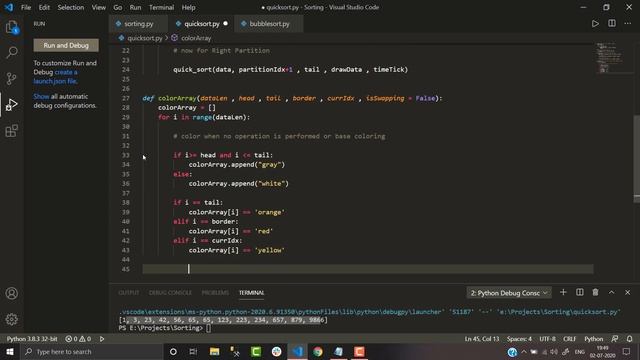Change indentation via Spaces: 4
This screenshot has width=640, height=360.
pyautogui.click(x=519, y=339)
